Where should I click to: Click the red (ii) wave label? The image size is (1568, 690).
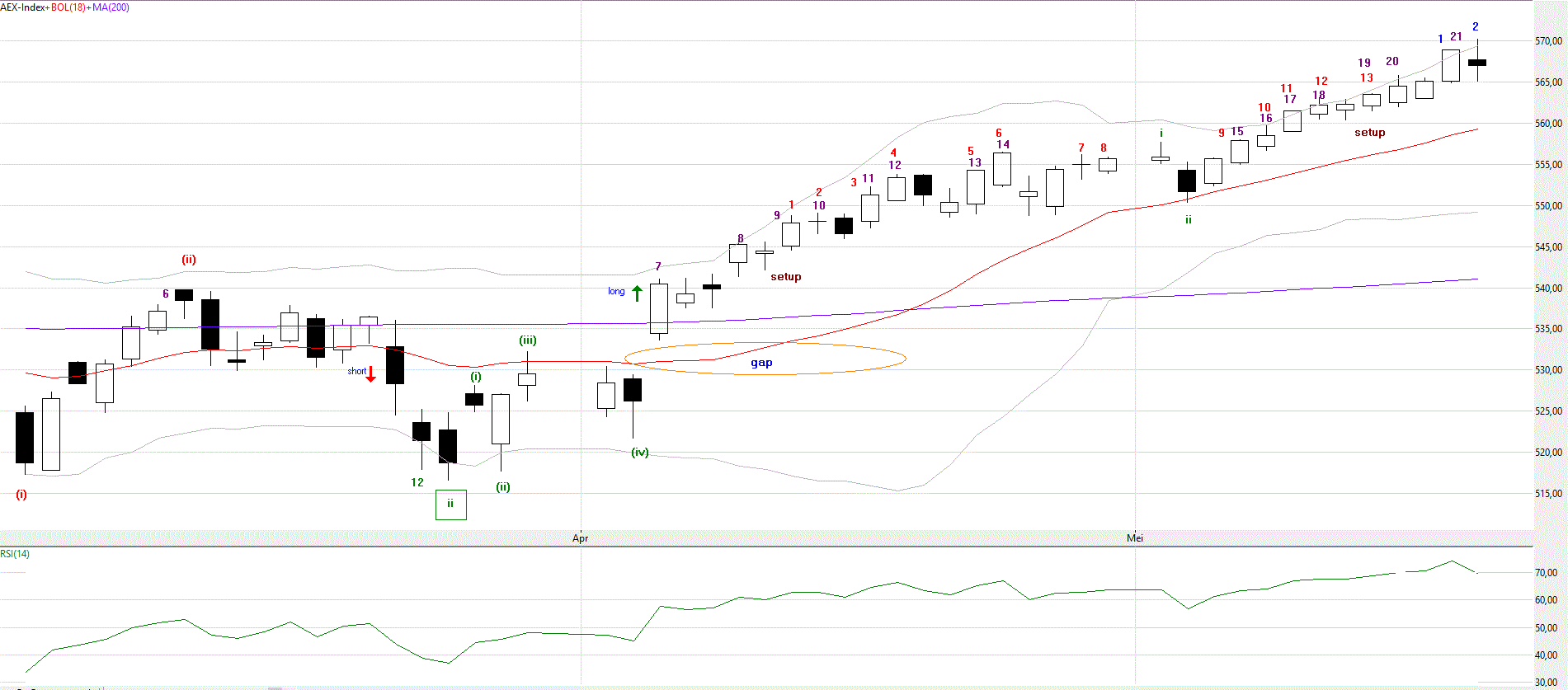(189, 260)
